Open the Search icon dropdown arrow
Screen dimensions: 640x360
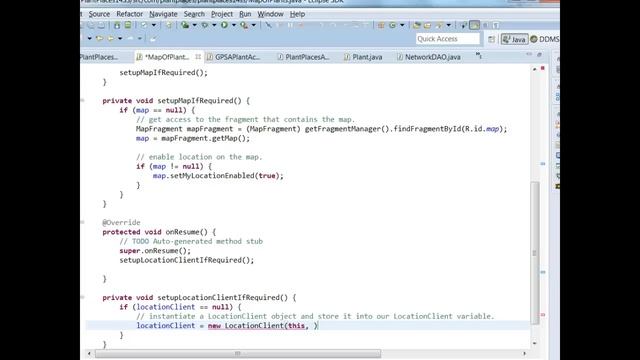pos(449,25)
